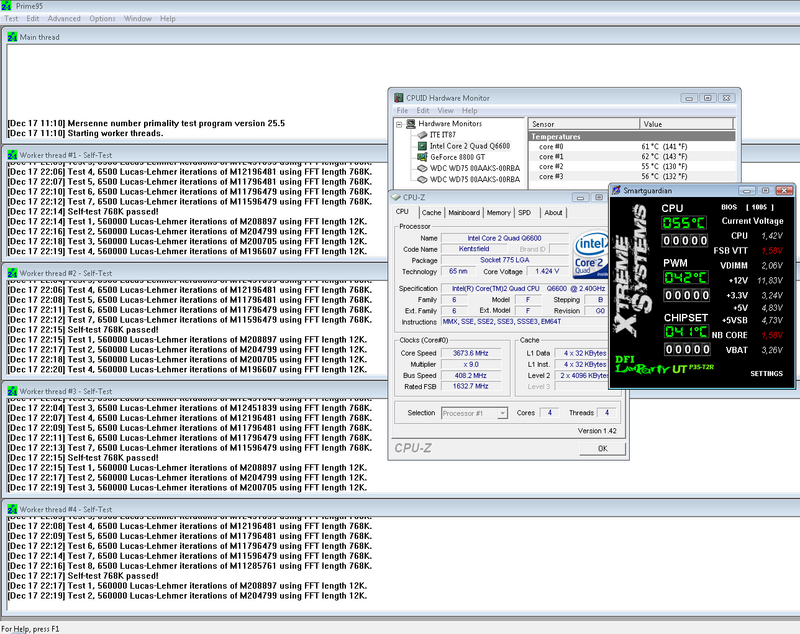Click the Smartguardian title bar icon
This screenshot has width=800, height=634.
[x=616, y=191]
